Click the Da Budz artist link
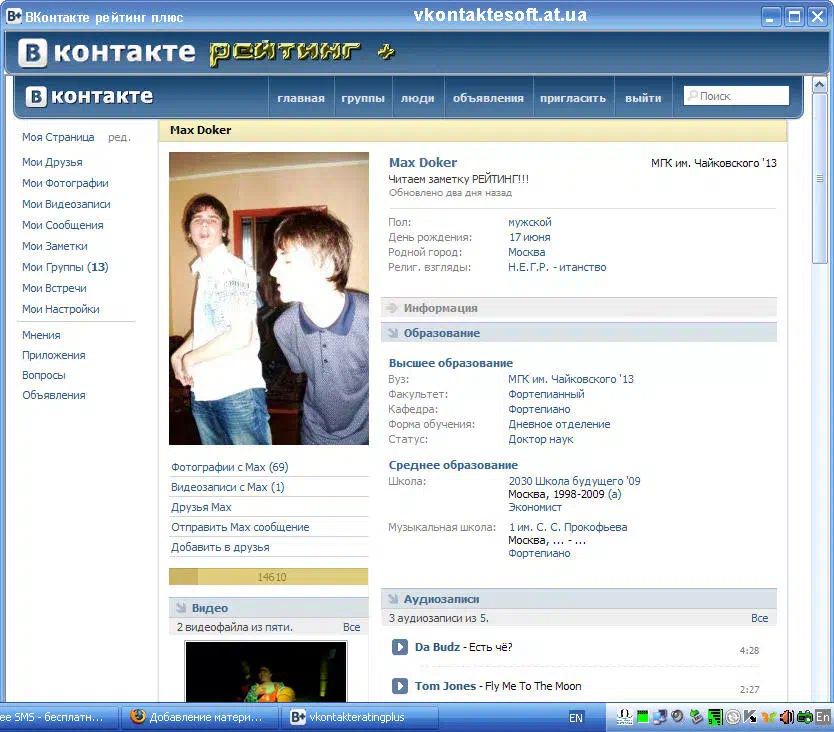This screenshot has width=834, height=732. click(437, 647)
